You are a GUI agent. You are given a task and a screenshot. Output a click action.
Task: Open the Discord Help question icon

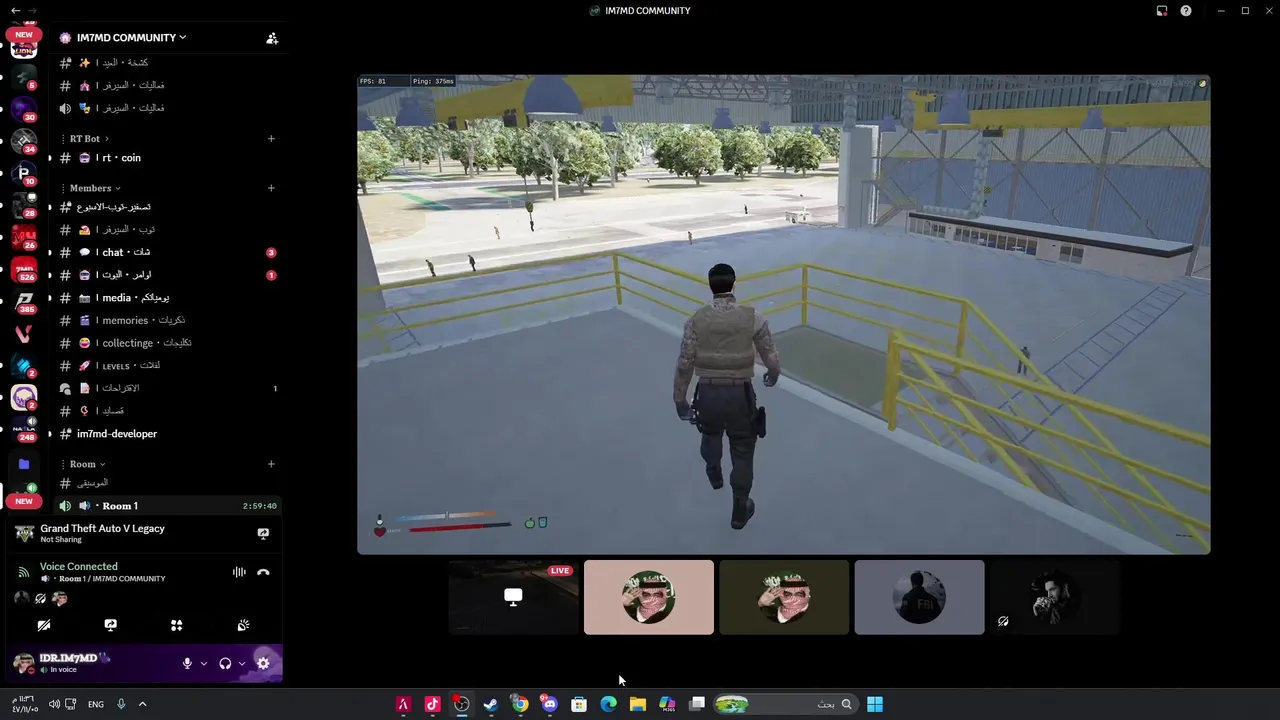click(x=1186, y=11)
